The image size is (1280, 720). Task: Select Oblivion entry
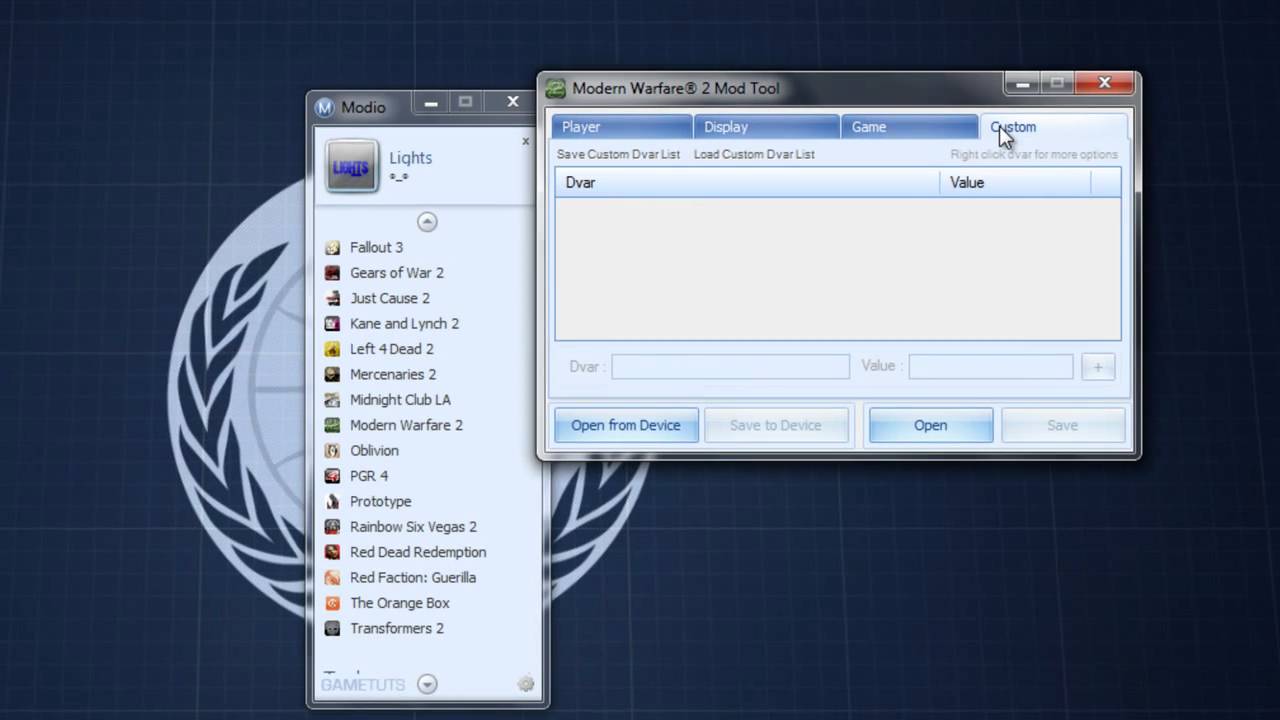click(x=374, y=450)
